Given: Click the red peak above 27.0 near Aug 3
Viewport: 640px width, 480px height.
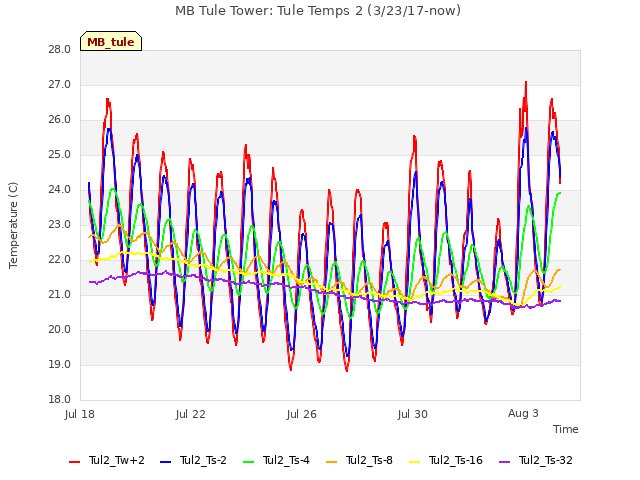Looking at the screenshot, I should [x=526, y=82].
